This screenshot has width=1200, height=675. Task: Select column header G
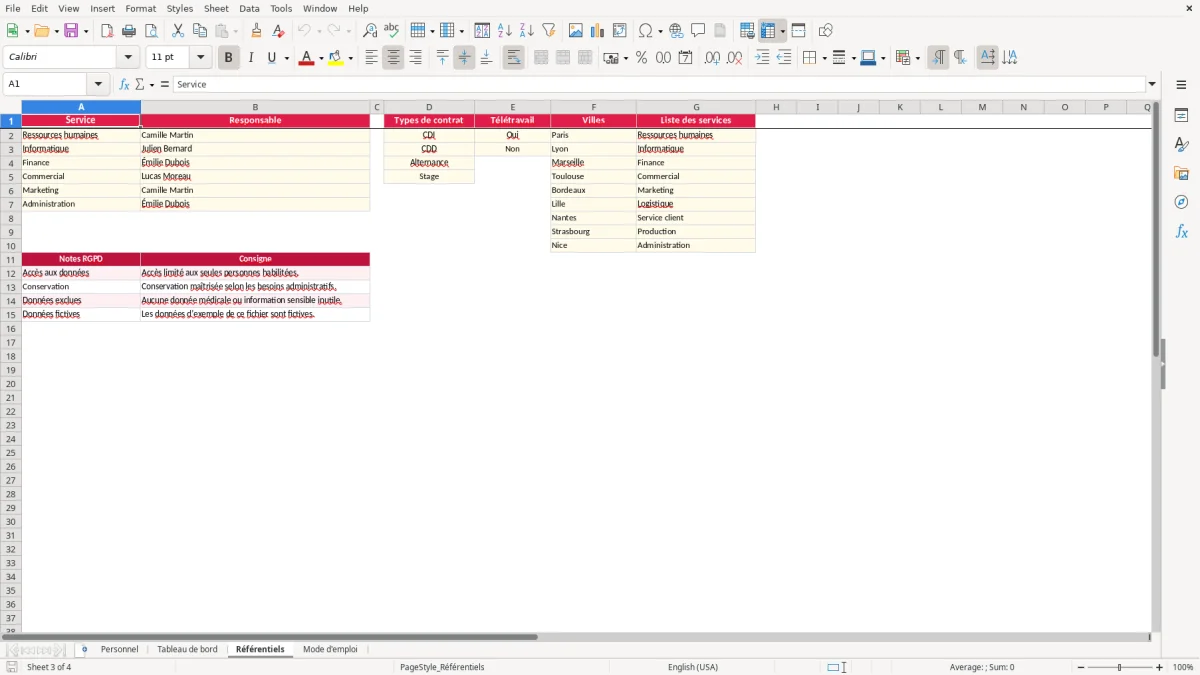[x=696, y=107]
